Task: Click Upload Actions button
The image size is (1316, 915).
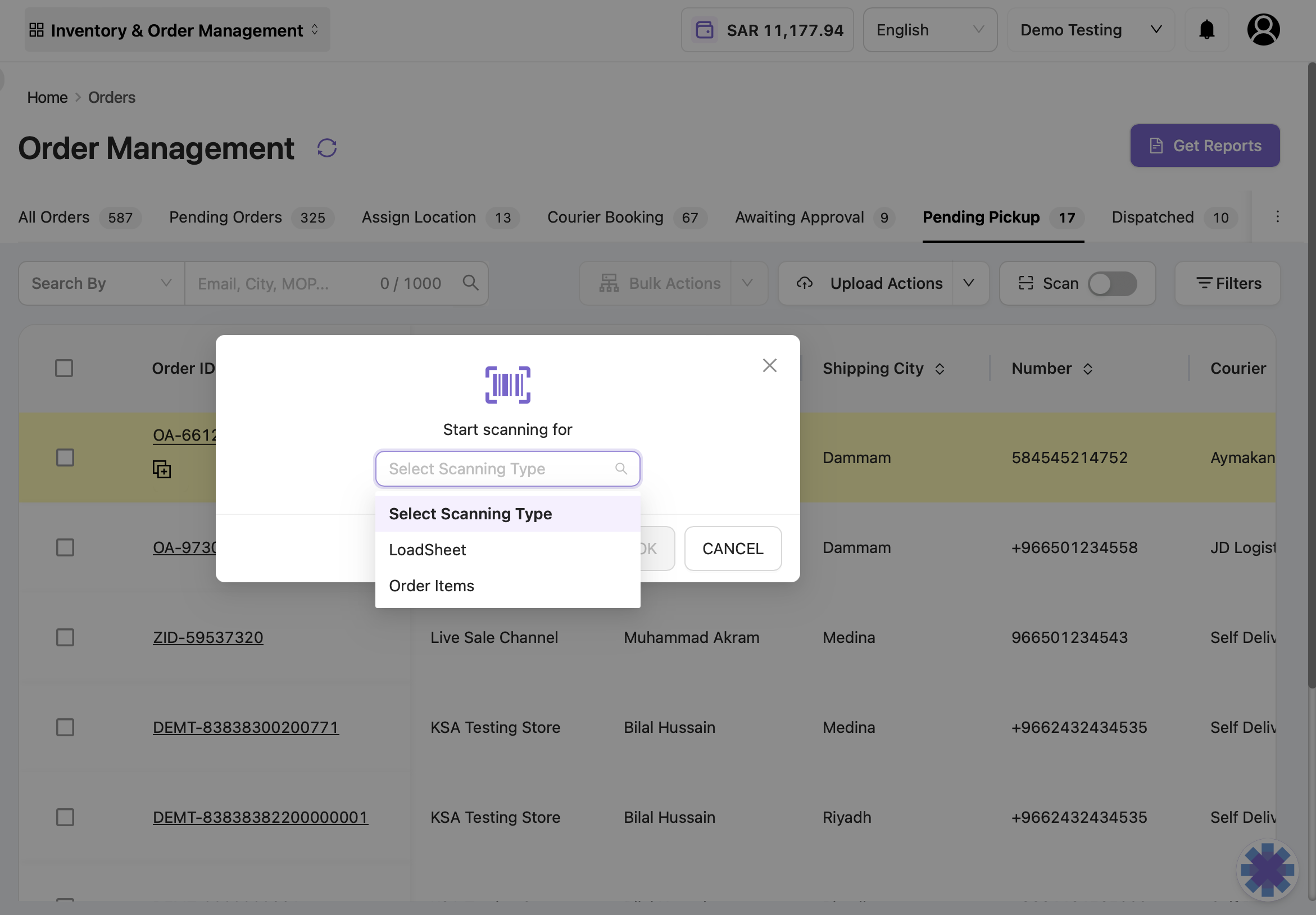Action: 865,283
